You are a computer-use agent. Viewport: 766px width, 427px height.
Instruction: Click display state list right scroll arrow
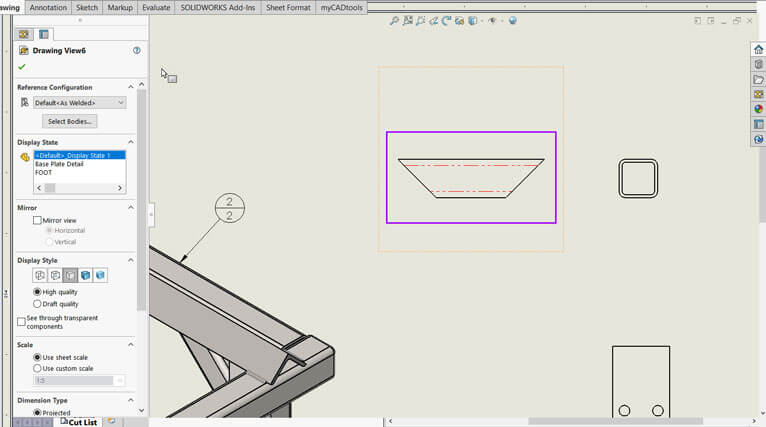(120, 188)
